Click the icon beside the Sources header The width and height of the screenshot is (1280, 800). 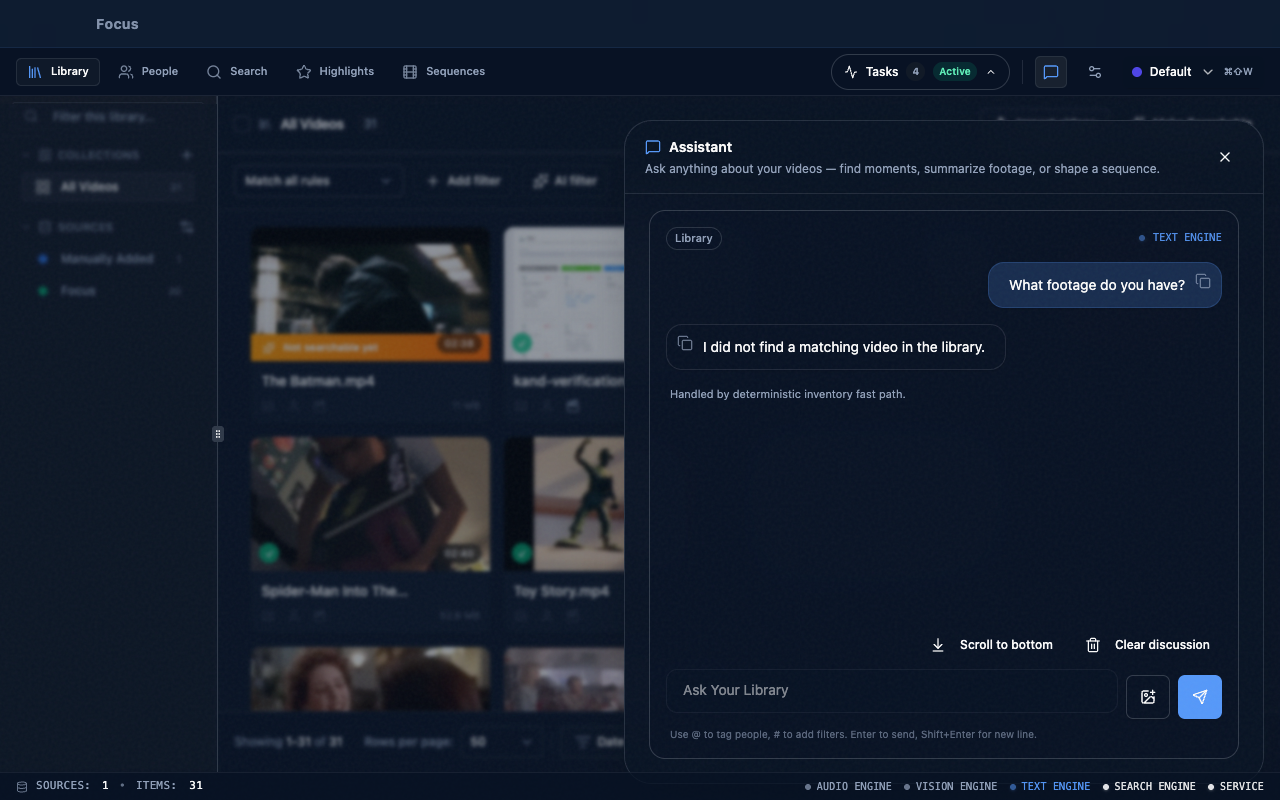click(186, 227)
